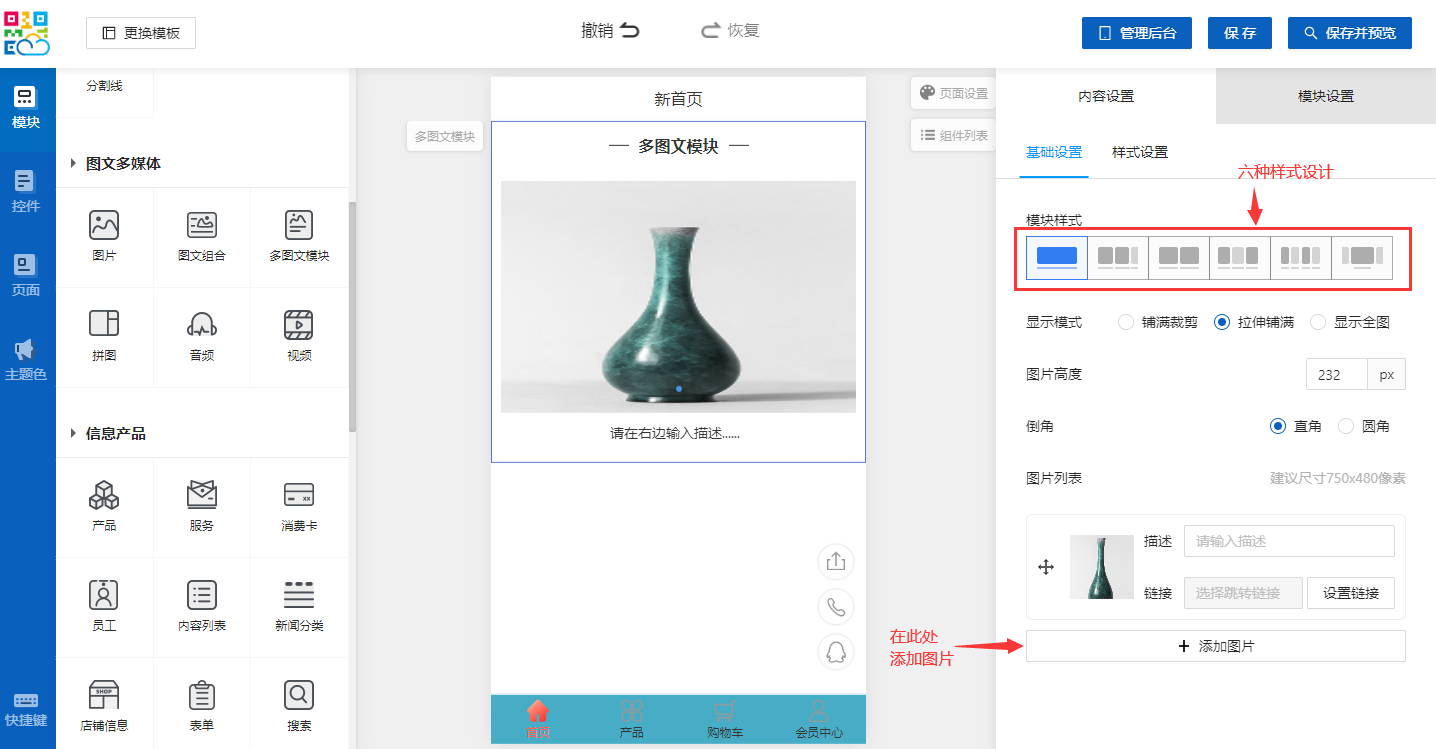This screenshot has height=749, width=1436.
Task: Switch to the 模块设置 tab
Action: [x=1325, y=96]
